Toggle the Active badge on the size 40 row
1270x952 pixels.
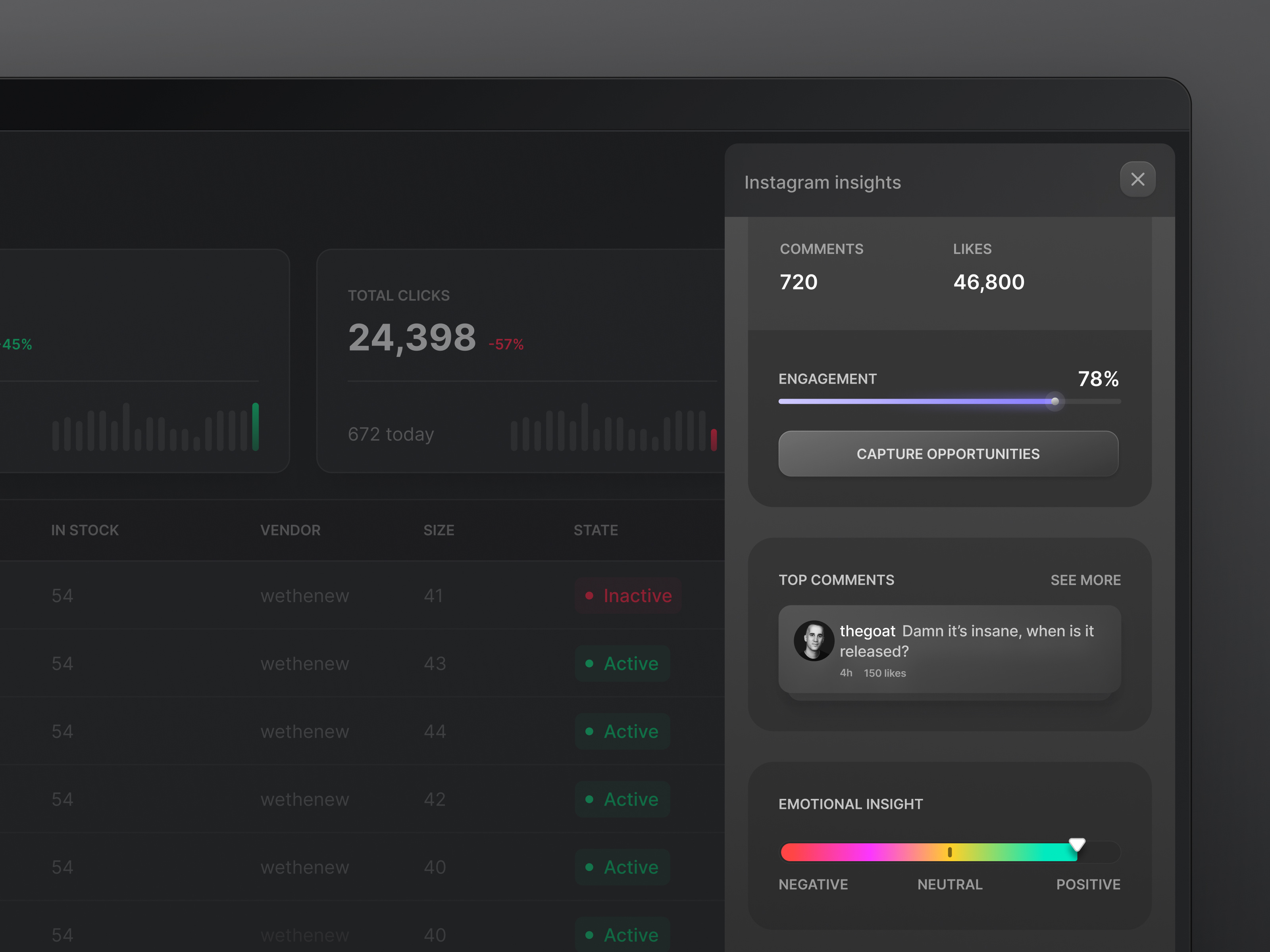pos(622,867)
